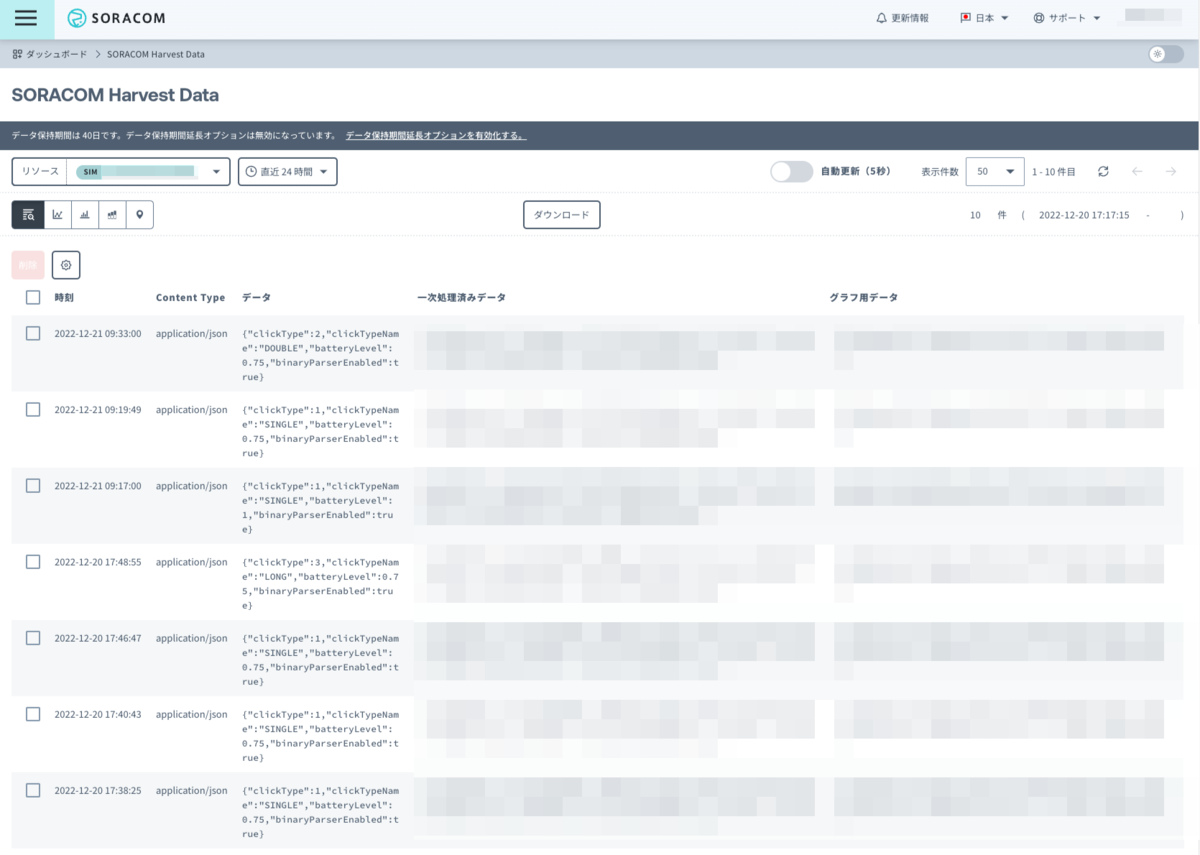The width and height of the screenshot is (1200, 855).
Task: Click SORACOM Harvest Data breadcrumb
Action: coord(156,54)
